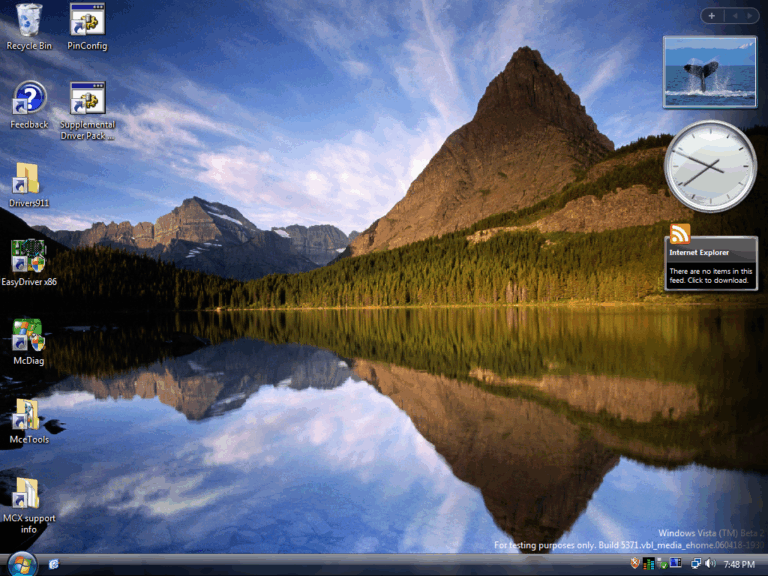This screenshot has width=768, height=576.
Task: Go to next sidebar gadget page arrow
Action: coord(747,15)
